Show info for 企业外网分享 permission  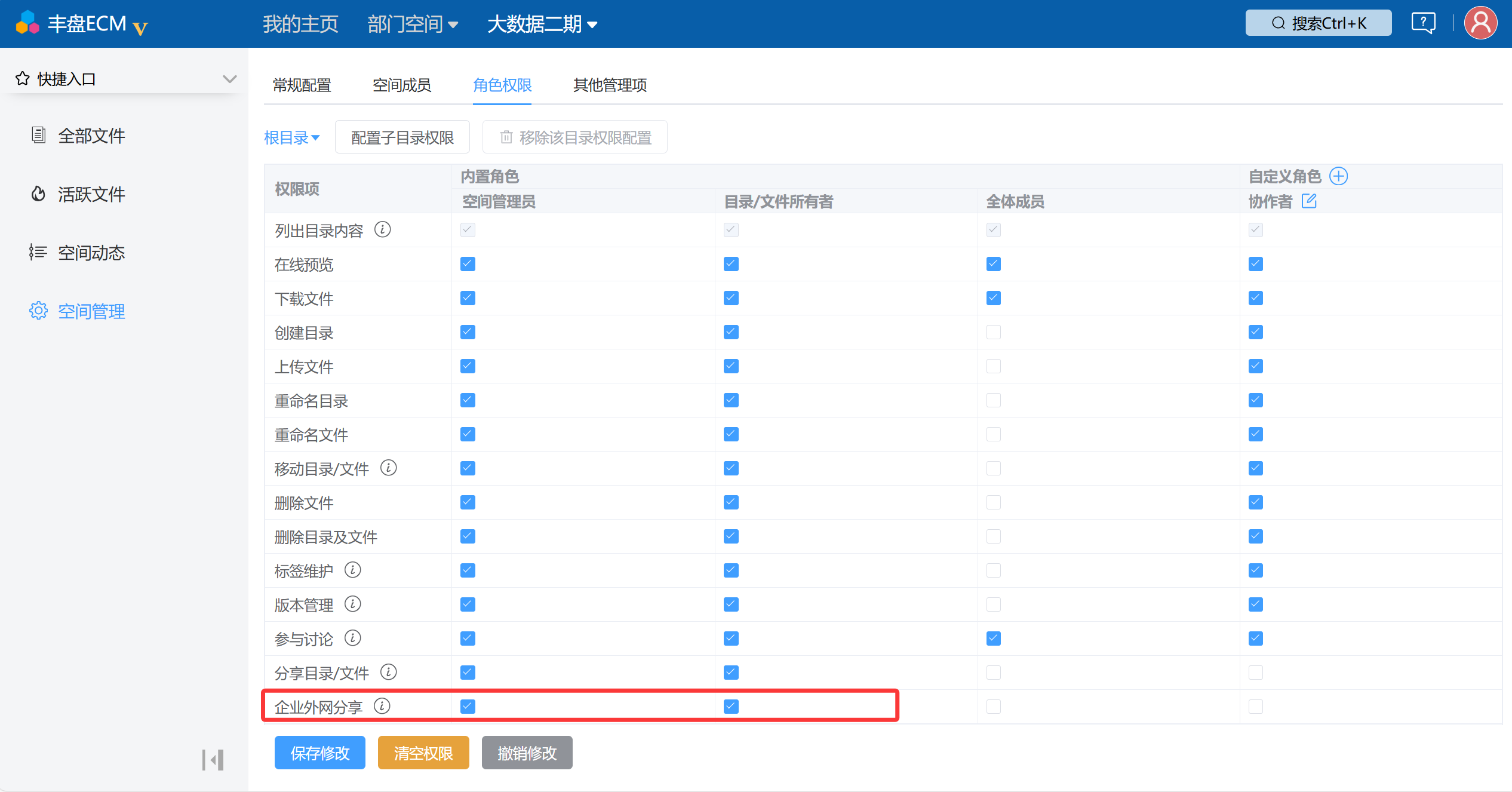point(382,706)
